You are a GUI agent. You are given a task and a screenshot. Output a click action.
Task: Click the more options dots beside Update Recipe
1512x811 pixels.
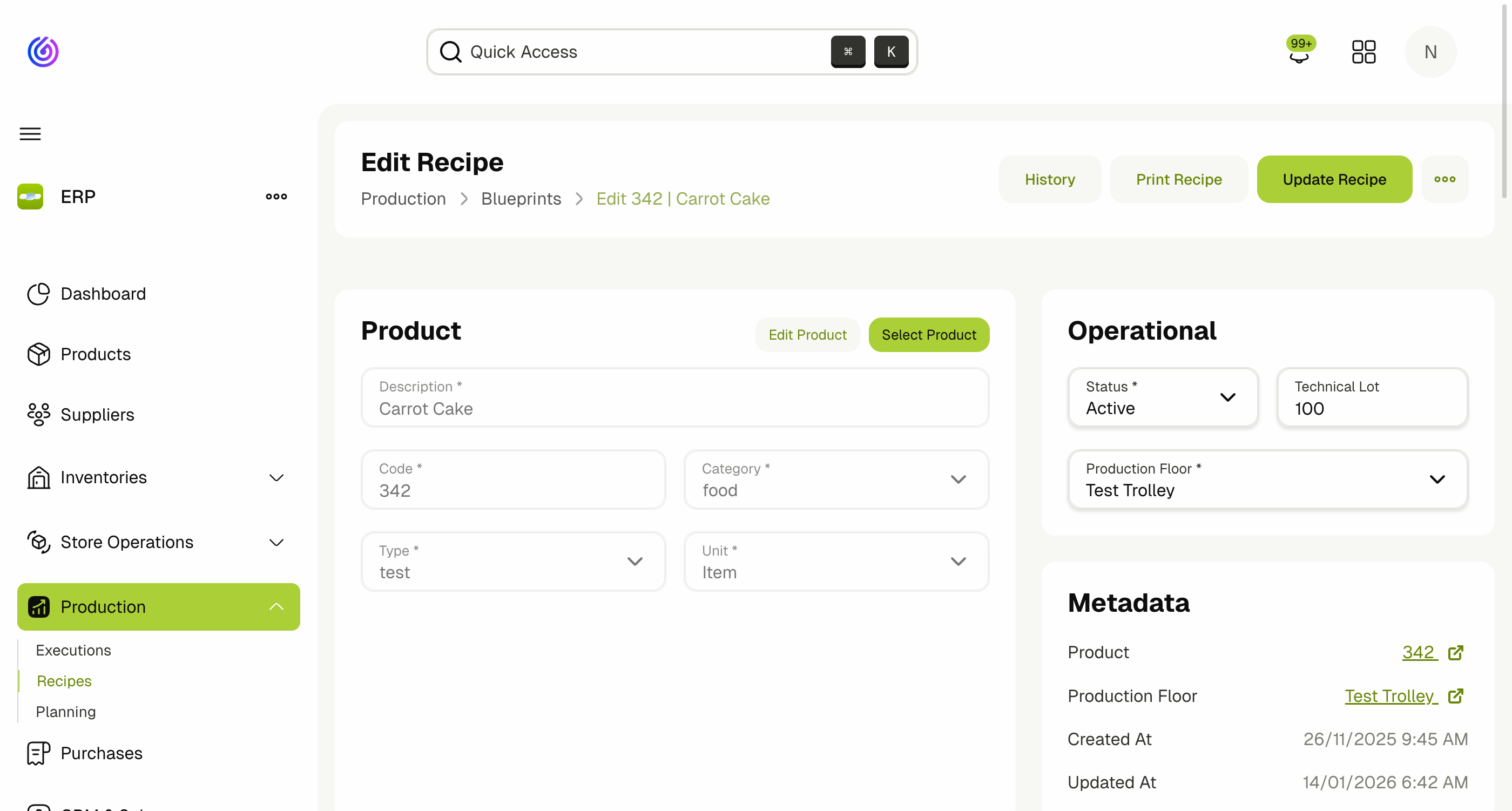(x=1444, y=179)
